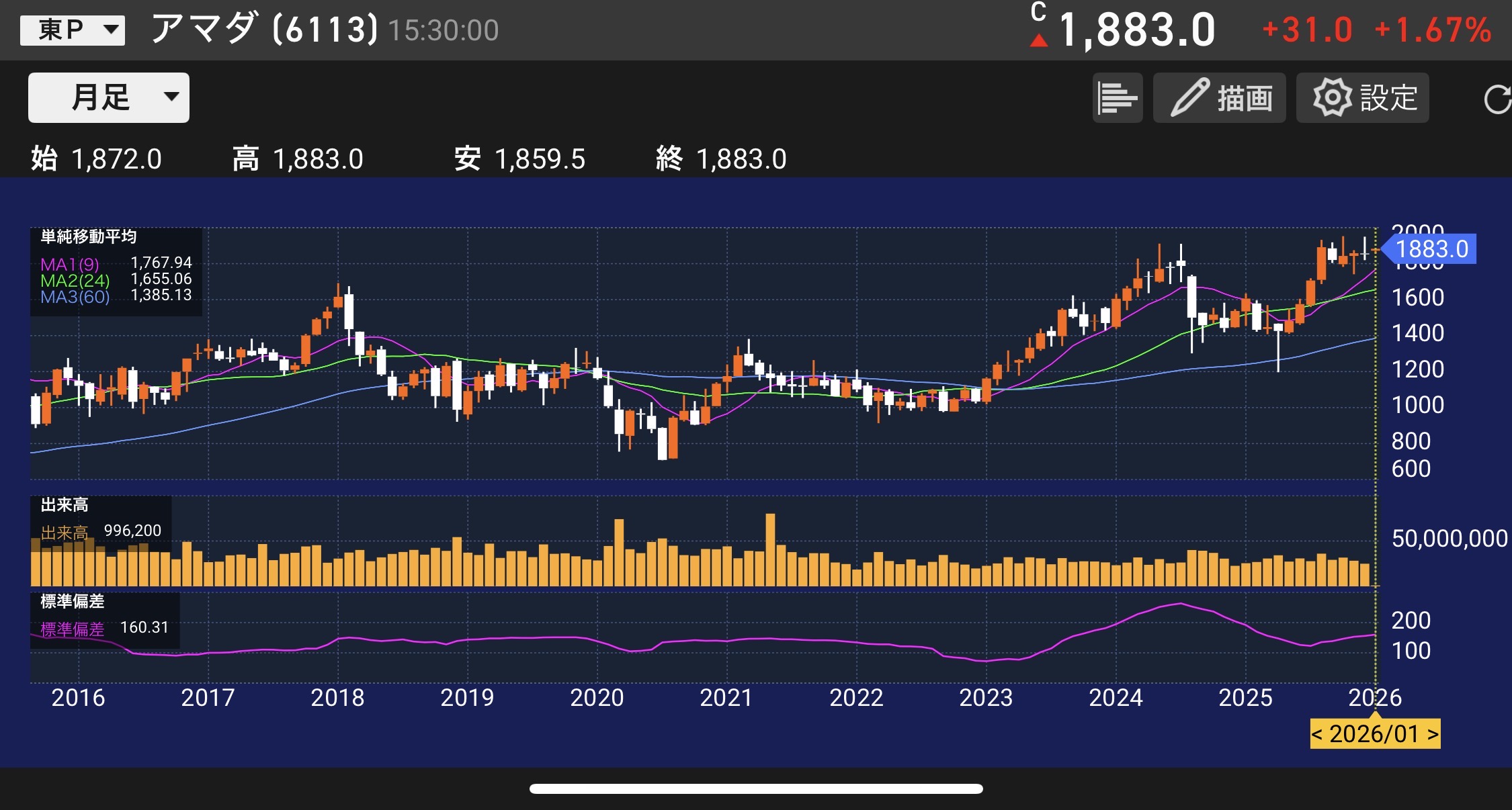This screenshot has height=810, width=1512.
Task: Go to previous month with < arrow
Action: coord(1317,734)
